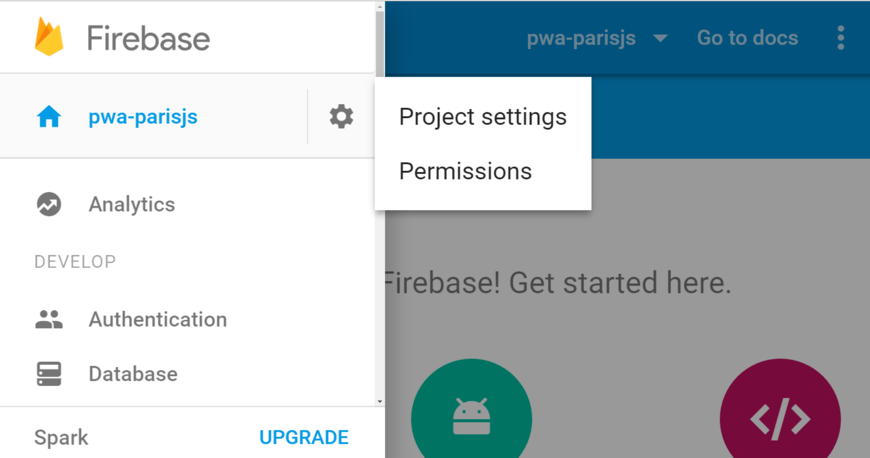Click the pwa-parisjs project overview link
Image resolution: width=870 pixels, height=458 pixels.
[x=143, y=117]
